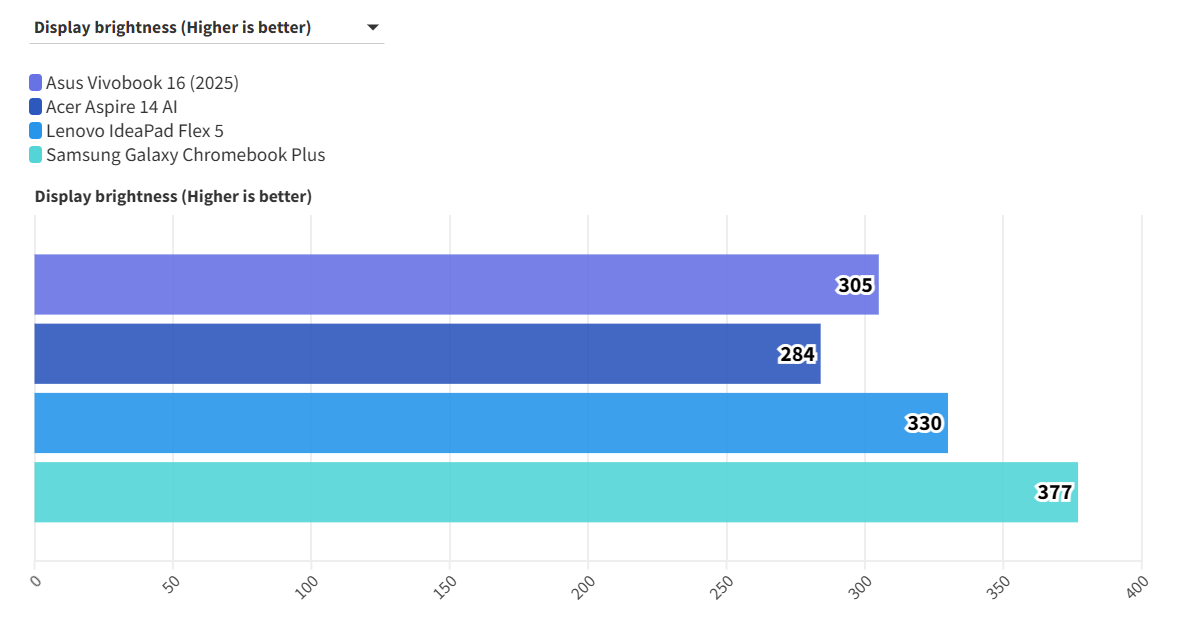Image resolution: width=1192 pixels, height=618 pixels.
Task: Toggle the Acer Aspire 14 AI legend label
Action: click(x=112, y=107)
